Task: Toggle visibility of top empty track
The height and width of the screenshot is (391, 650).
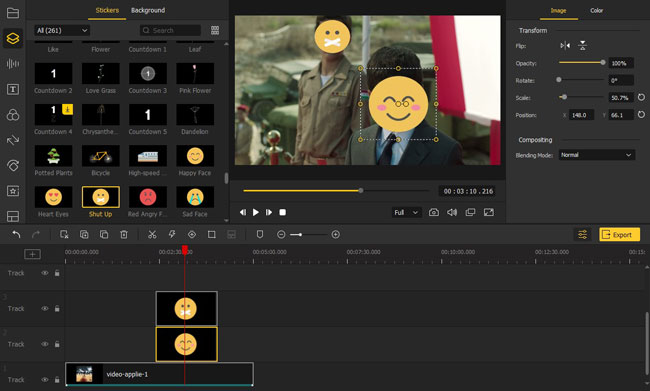Action: 45,273
